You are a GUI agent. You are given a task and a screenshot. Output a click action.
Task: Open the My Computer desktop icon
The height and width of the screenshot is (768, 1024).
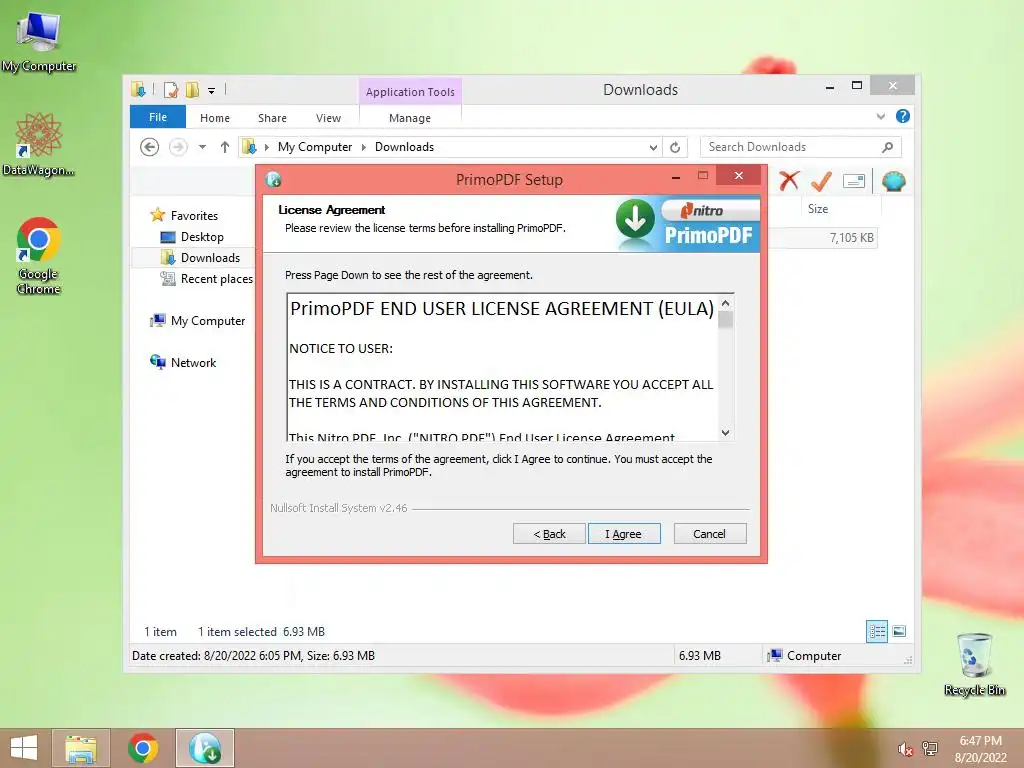[x=38, y=40]
